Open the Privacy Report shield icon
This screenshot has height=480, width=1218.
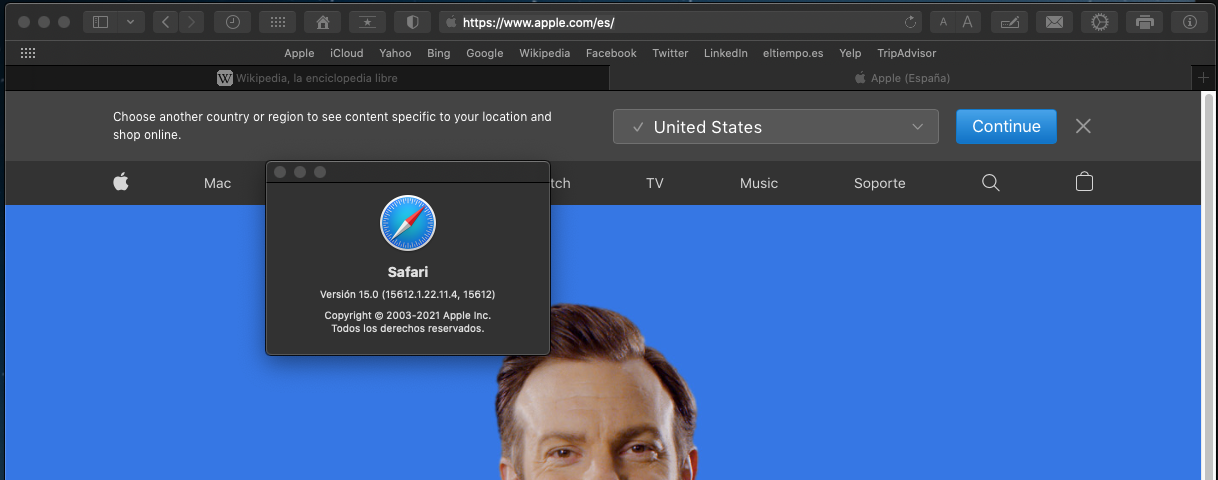coord(412,22)
